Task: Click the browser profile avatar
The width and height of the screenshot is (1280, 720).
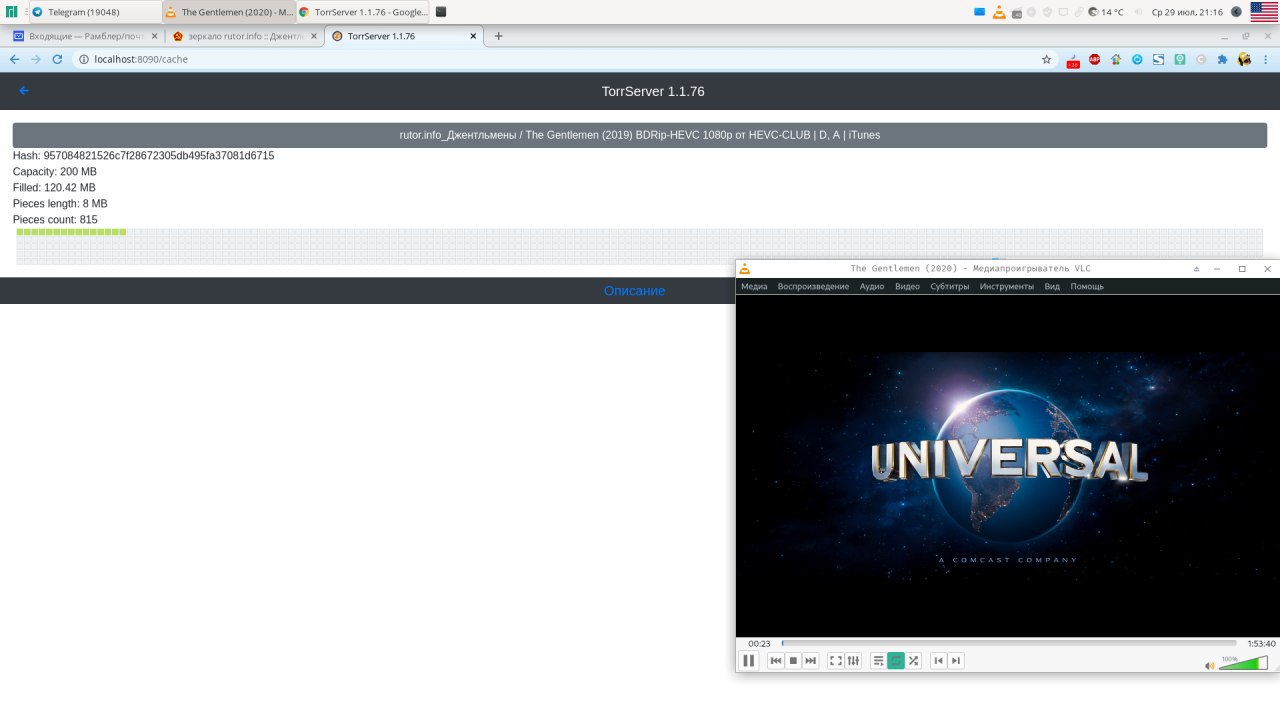Action: [1244, 59]
